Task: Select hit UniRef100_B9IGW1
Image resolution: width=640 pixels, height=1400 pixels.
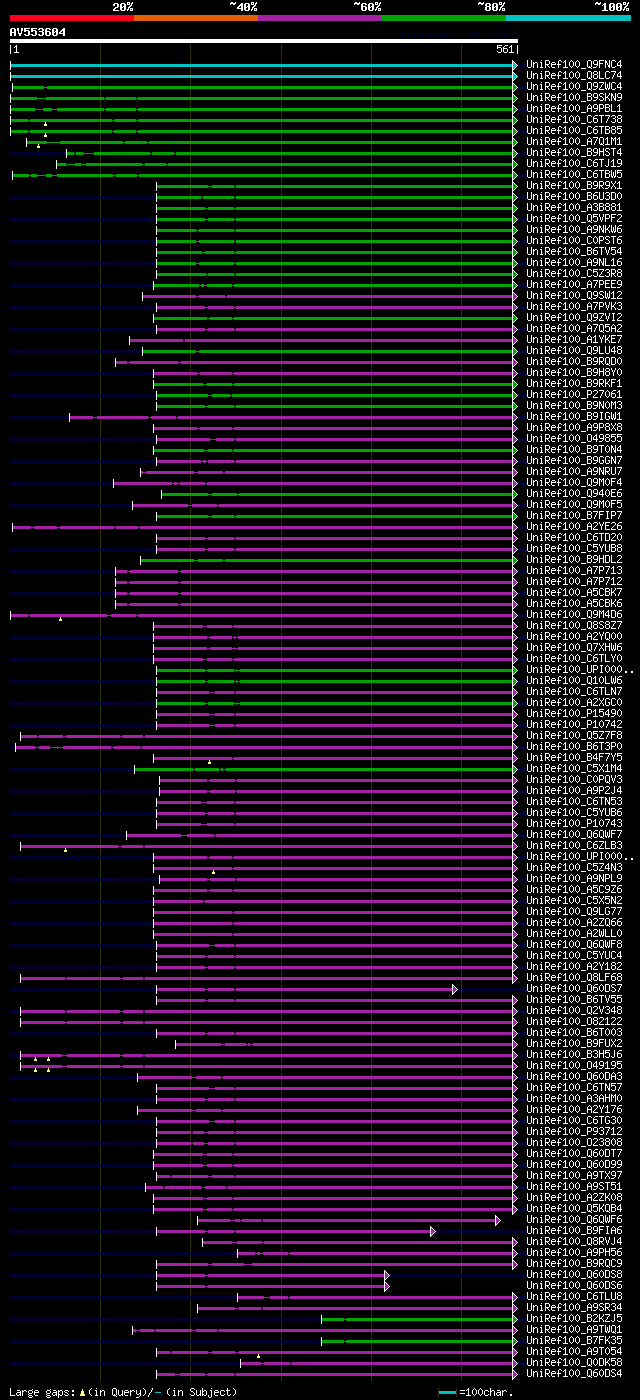Action: click(x=574, y=417)
